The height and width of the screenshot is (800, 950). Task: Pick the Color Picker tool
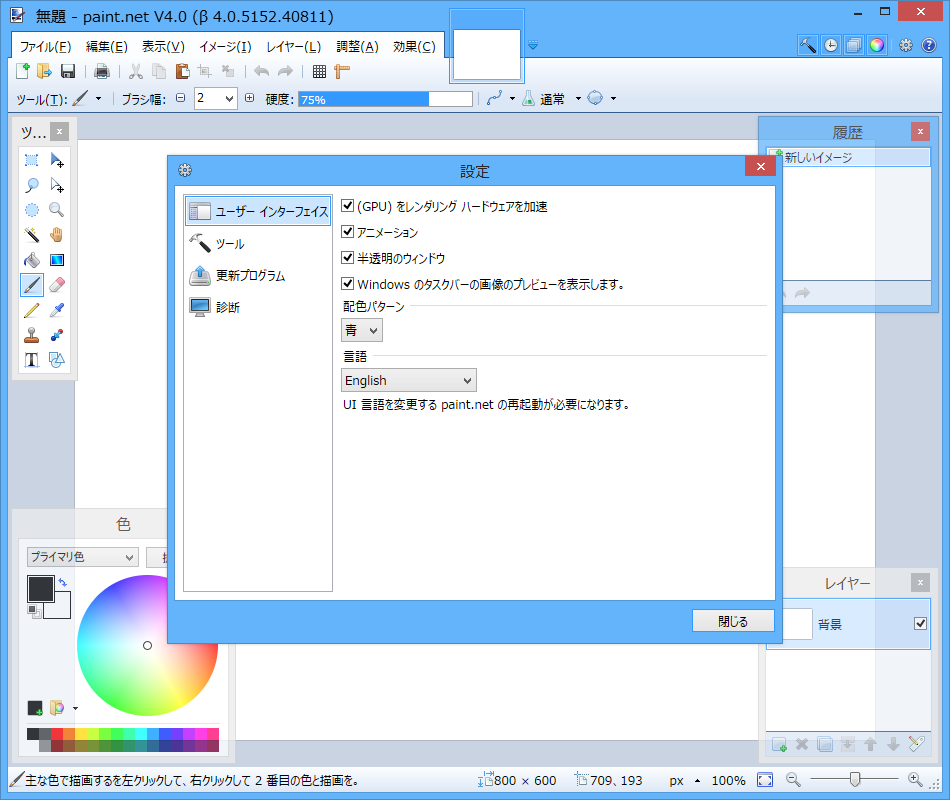click(x=57, y=309)
